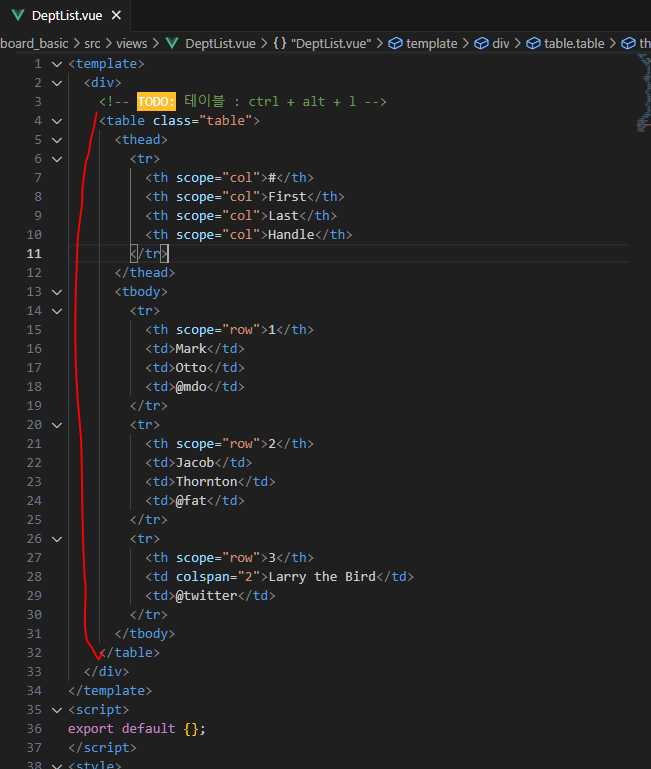Click cube icon beside table.table breadcrumb

click(533, 43)
